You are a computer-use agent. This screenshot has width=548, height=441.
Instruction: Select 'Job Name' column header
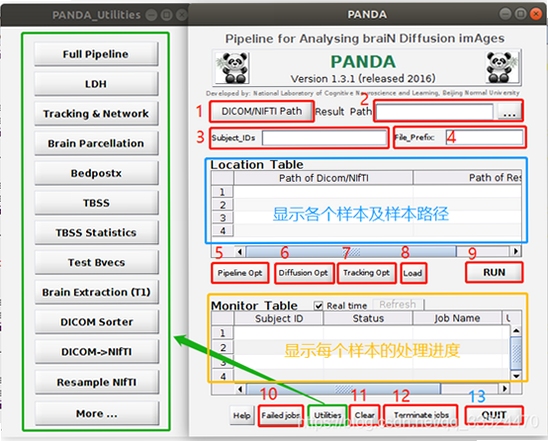457,318
